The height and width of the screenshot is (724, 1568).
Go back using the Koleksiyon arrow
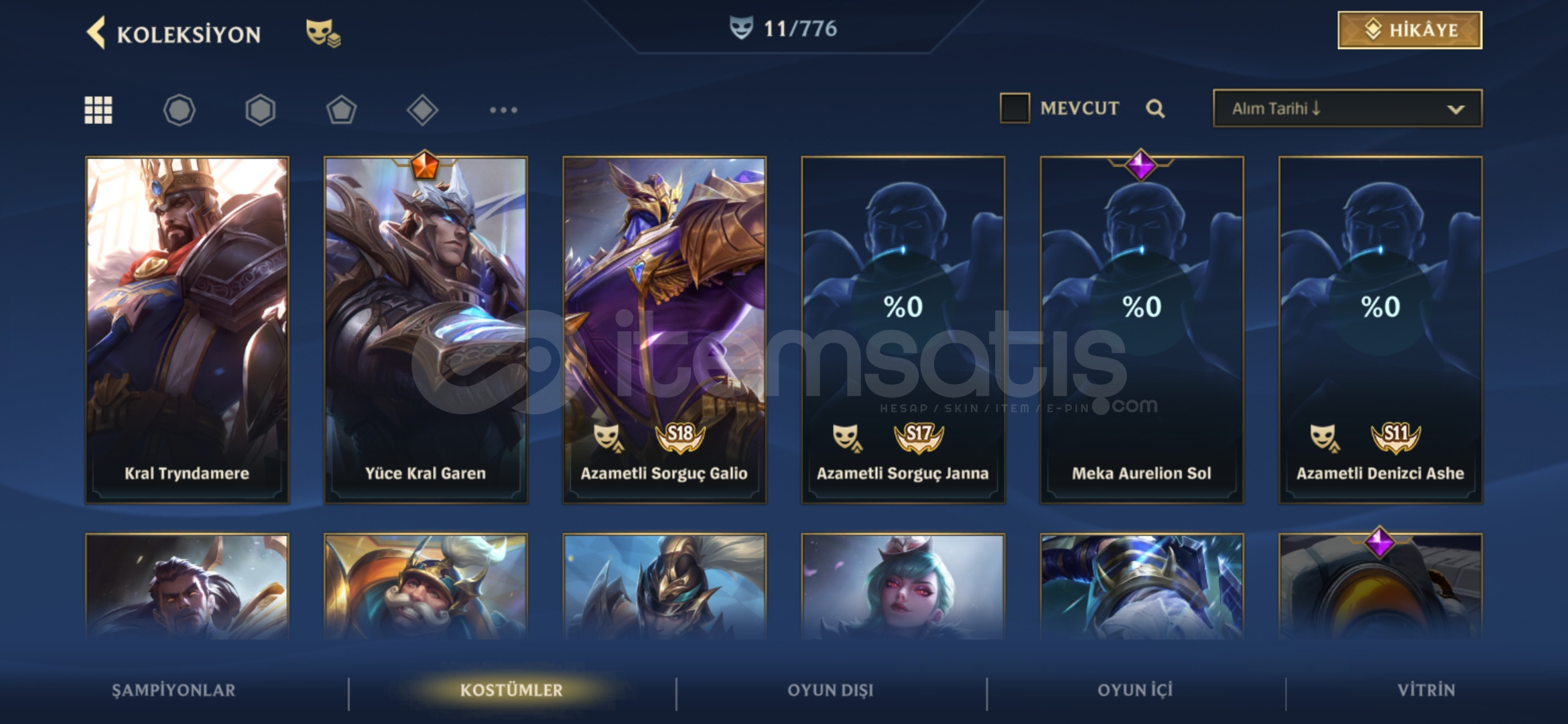(x=96, y=33)
